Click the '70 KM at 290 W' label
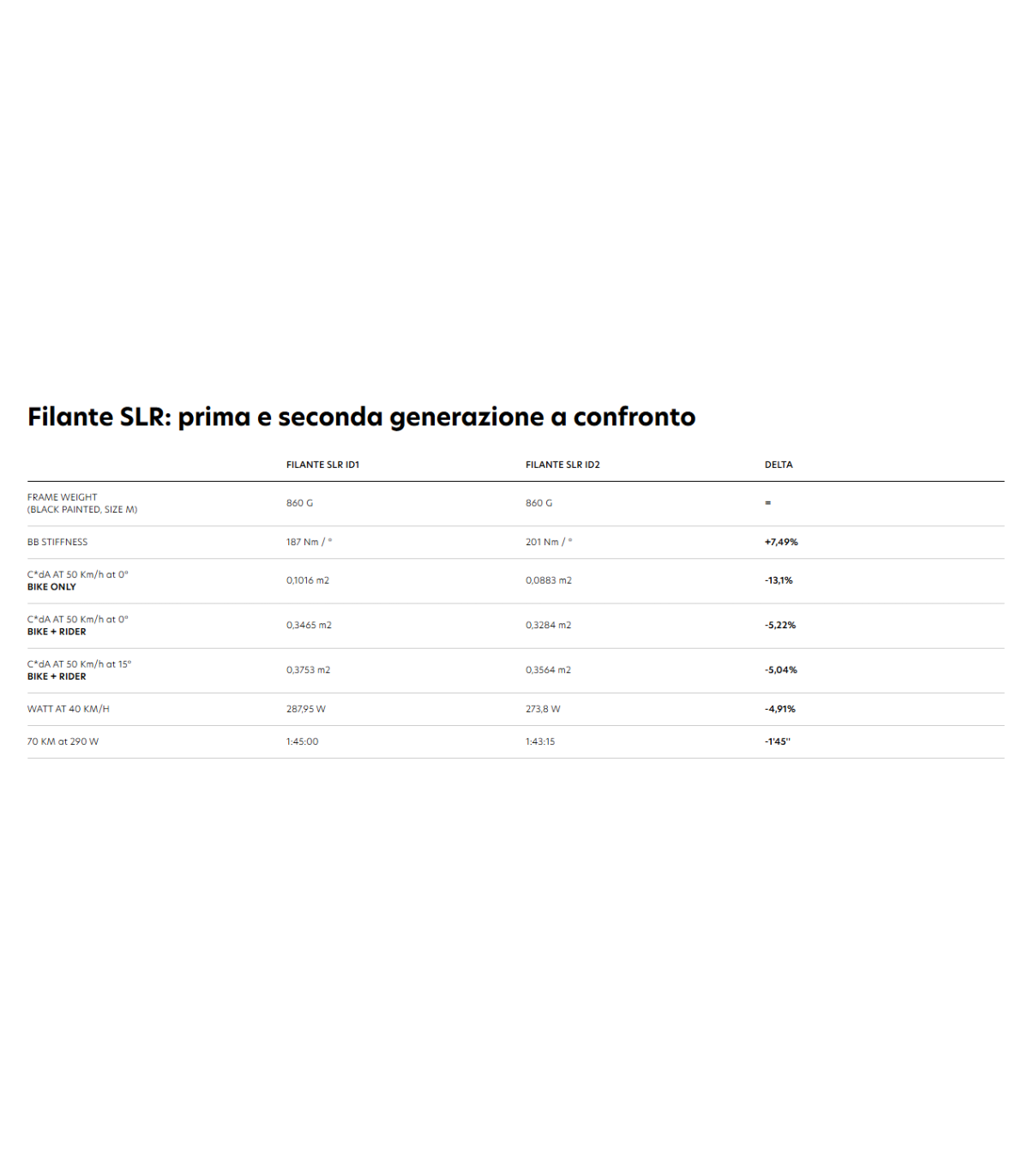Image resolution: width=1029 pixels, height=1176 pixels. [x=63, y=742]
